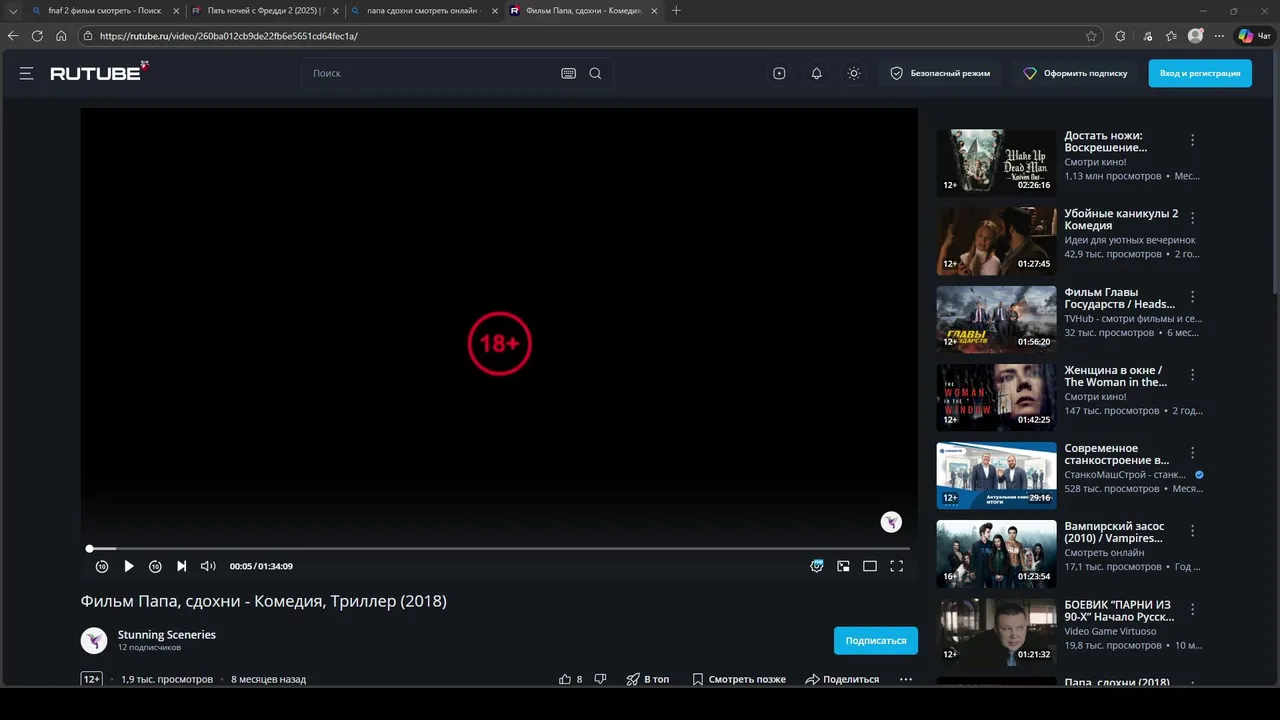Skip to the next video
Image resolution: width=1280 pixels, height=720 pixels.
pyautogui.click(x=181, y=566)
